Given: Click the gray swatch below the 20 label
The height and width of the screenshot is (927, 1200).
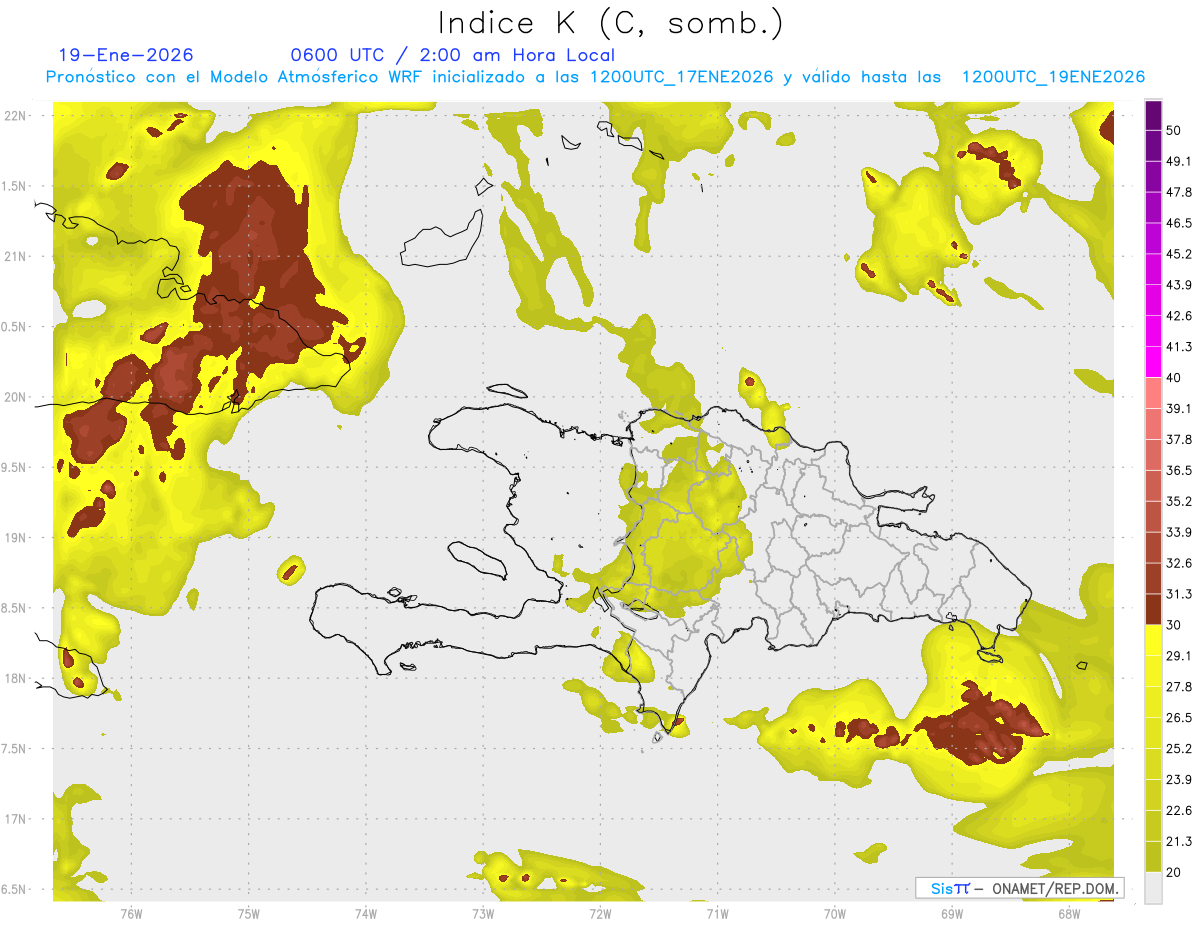Looking at the screenshot, I should [x=1154, y=888].
